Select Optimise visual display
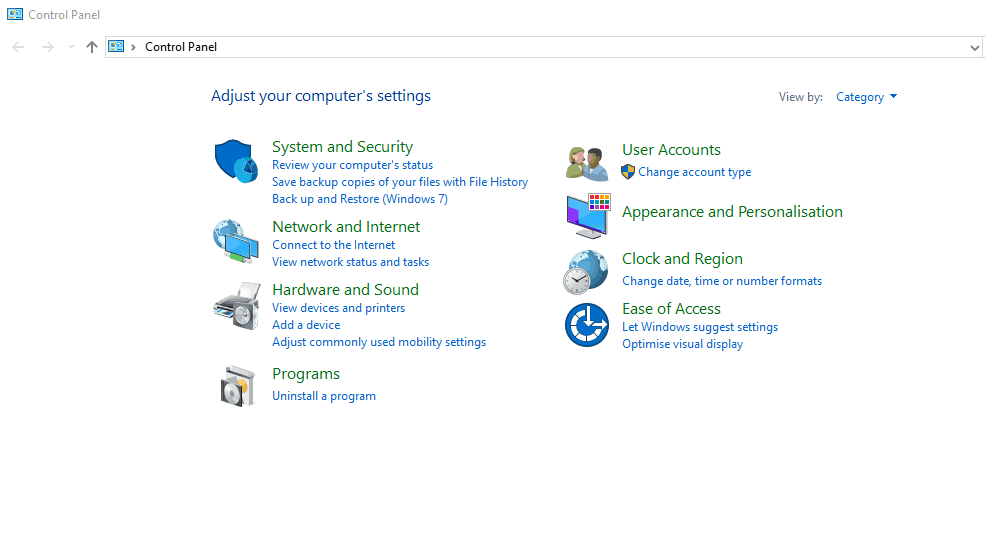Screen dimensions: 986x539 [682, 344]
